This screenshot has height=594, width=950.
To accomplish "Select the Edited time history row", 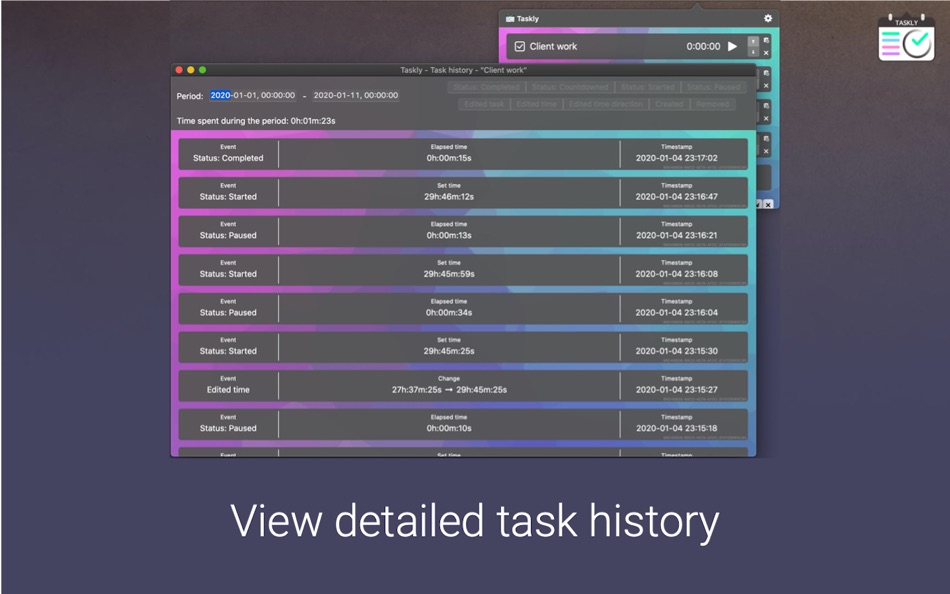I will click(463, 385).
